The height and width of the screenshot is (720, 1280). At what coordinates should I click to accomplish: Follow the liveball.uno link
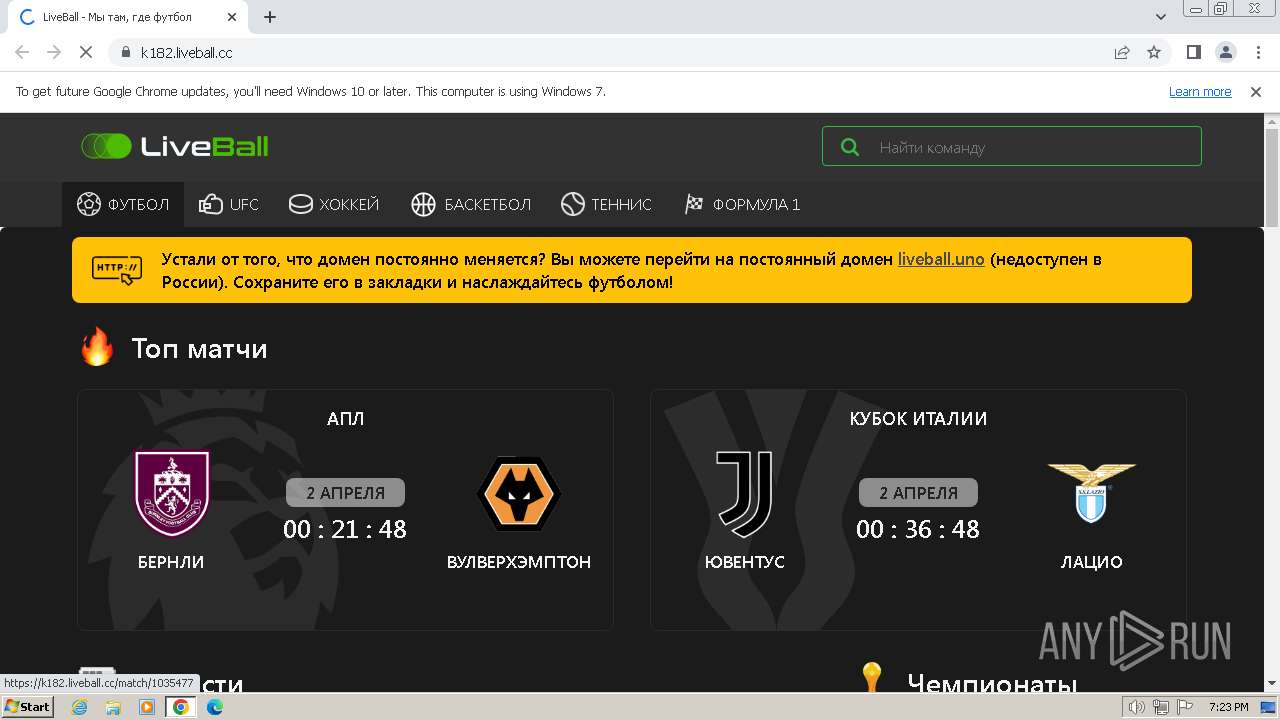(x=941, y=259)
